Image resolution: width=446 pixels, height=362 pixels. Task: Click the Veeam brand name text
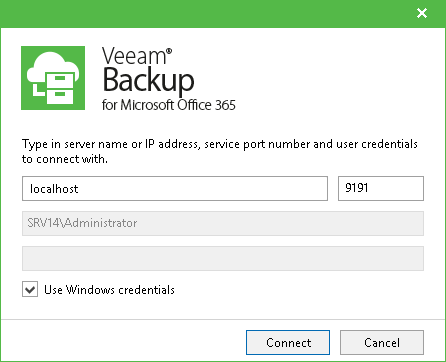(x=134, y=56)
